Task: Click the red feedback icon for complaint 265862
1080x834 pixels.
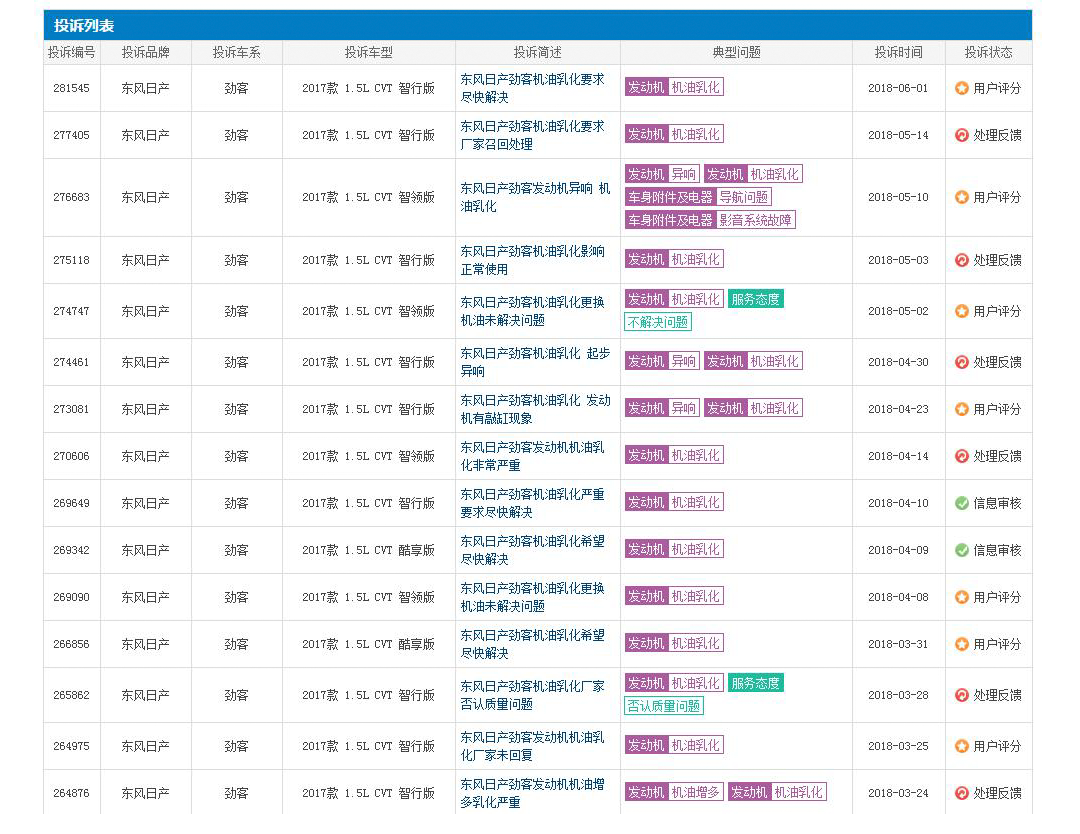Action: (961, 695)
